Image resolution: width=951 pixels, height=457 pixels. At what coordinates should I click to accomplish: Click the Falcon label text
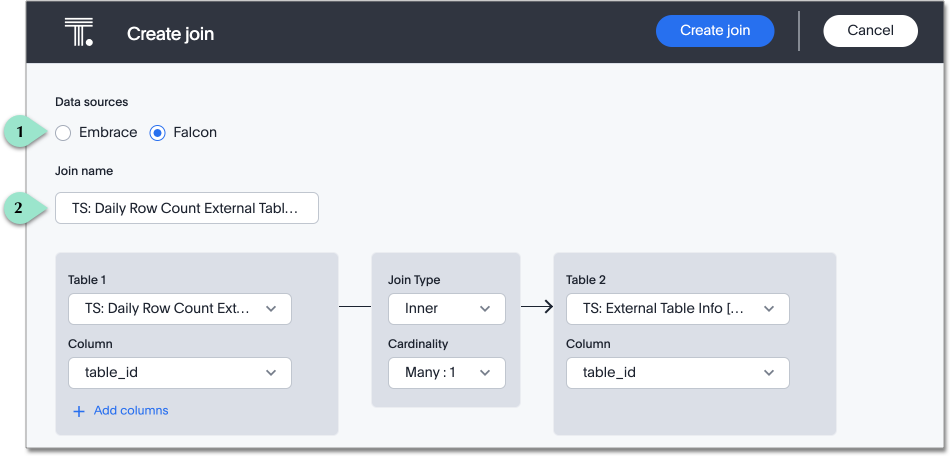[x=195, y=132]
